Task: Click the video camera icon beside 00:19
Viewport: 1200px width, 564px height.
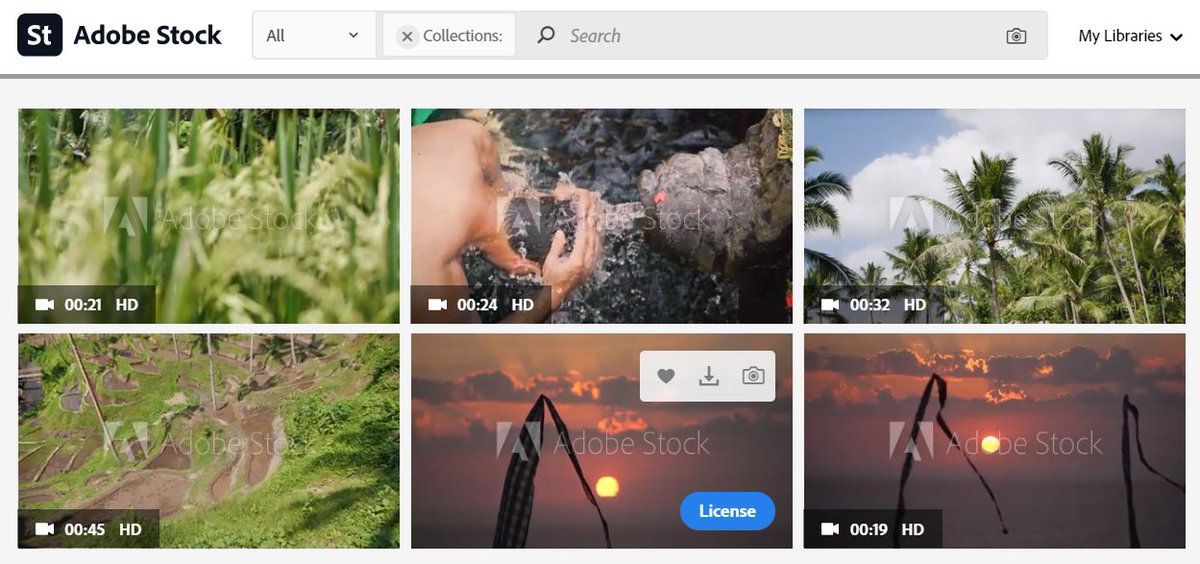Action: pos(830,529)
